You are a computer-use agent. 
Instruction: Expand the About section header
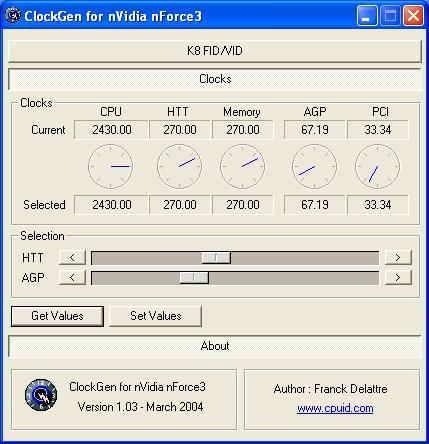click(x=215, y=346)
